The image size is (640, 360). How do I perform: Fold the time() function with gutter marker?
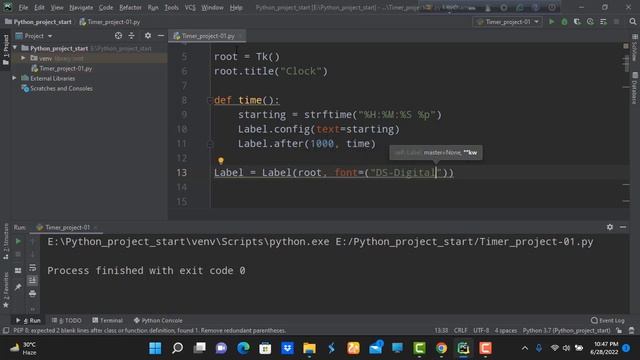click(210, 100)
